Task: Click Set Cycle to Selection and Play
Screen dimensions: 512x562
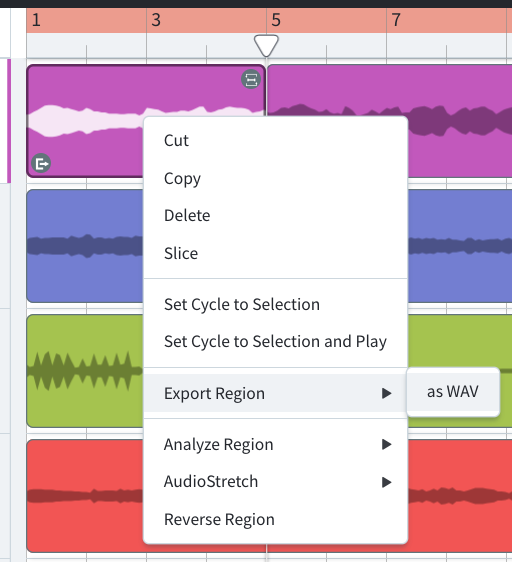Action: tap(275, 342)
